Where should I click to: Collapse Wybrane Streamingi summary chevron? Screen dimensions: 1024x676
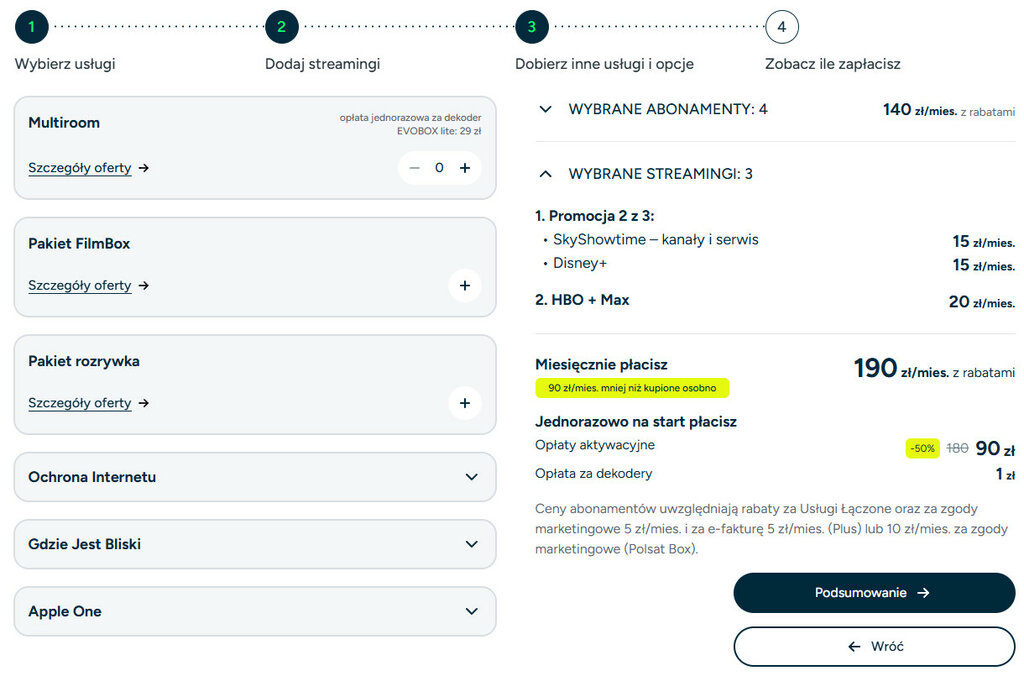(x=545, y=174)
